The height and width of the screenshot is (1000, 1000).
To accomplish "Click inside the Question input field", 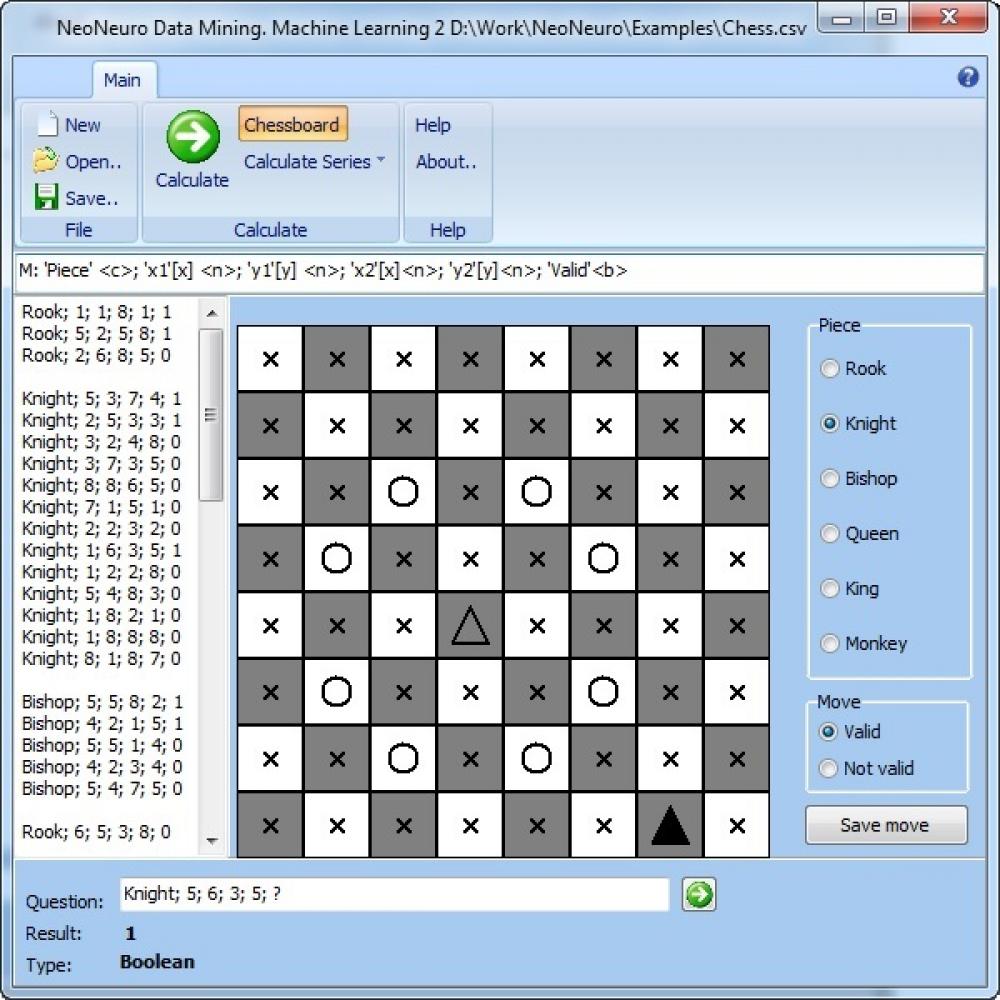I will coord(394,893).
